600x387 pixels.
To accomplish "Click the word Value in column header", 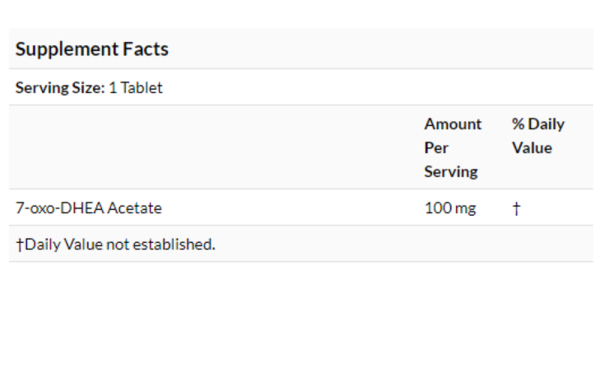I will coord(532,148).
